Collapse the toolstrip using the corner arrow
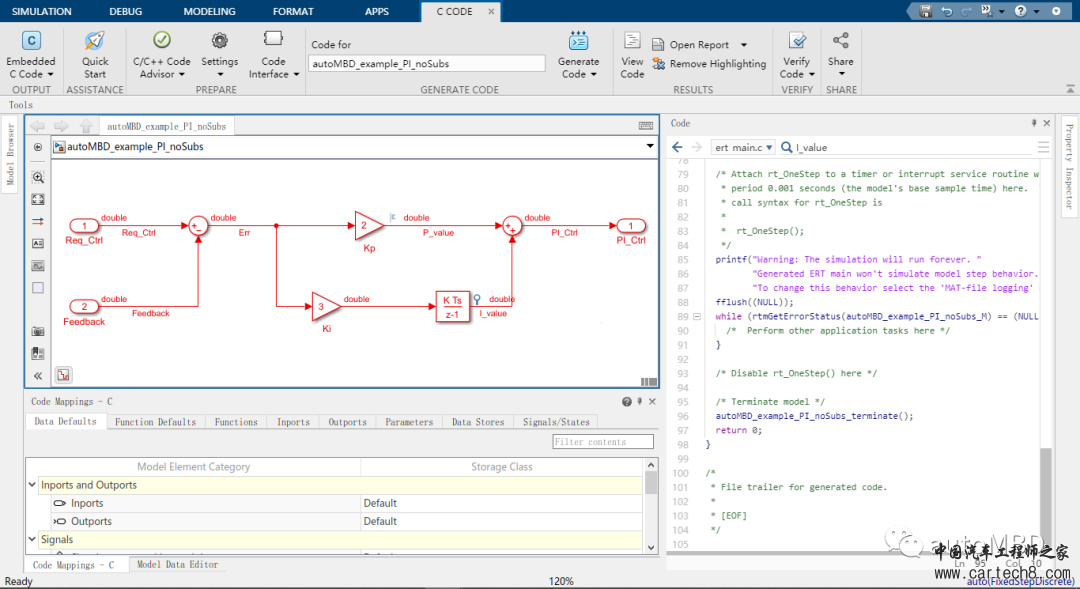This screenshot has height=589, width=1080. pyautogui.click(x=1070, y=89)
